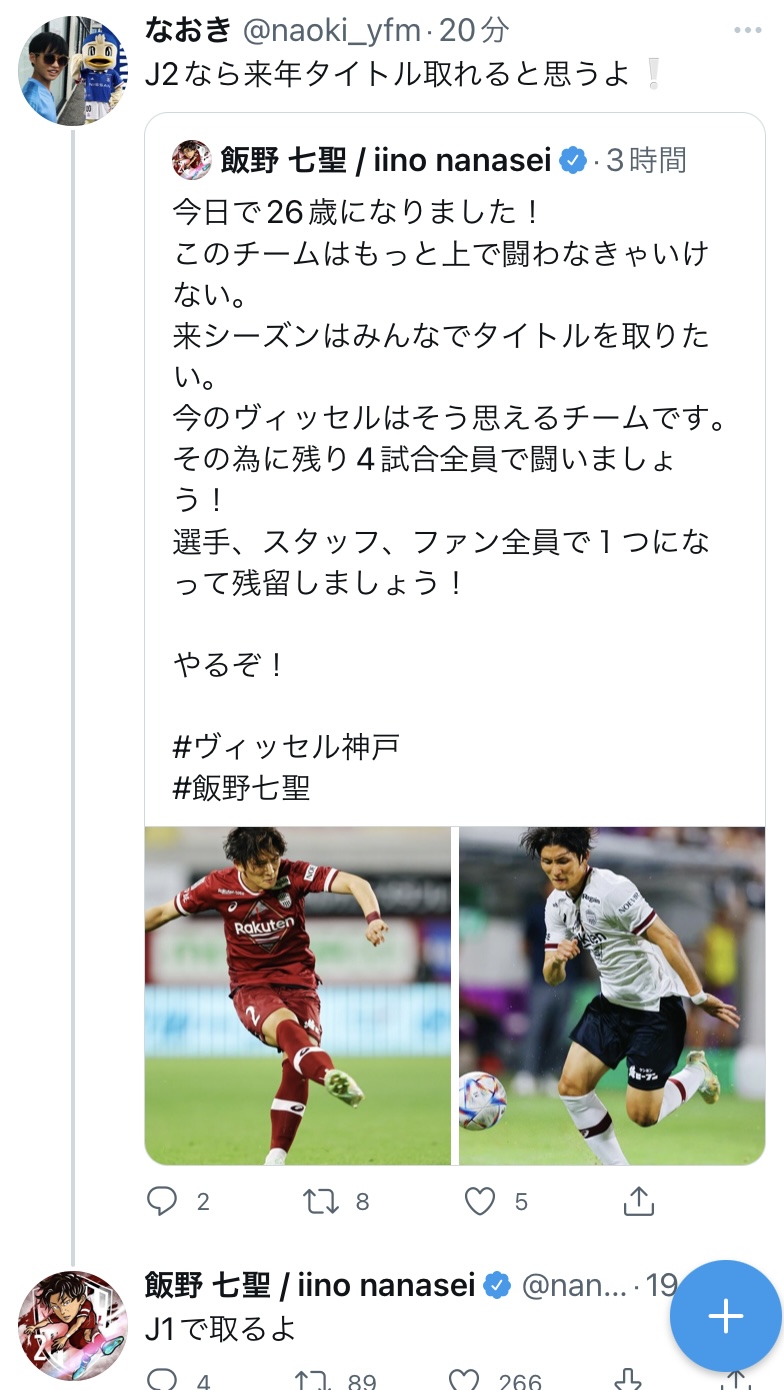This screenshot has width=784, height=1390.
Task: Share なおき's tweet via share icon
Action: coord(638,1200)
